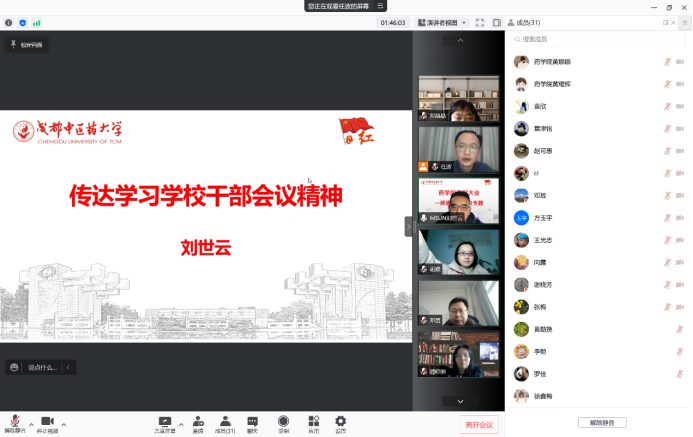Toggle camera for 赵可惠
The width and height of the screenshot is (693, 437).
coord(680,151)
